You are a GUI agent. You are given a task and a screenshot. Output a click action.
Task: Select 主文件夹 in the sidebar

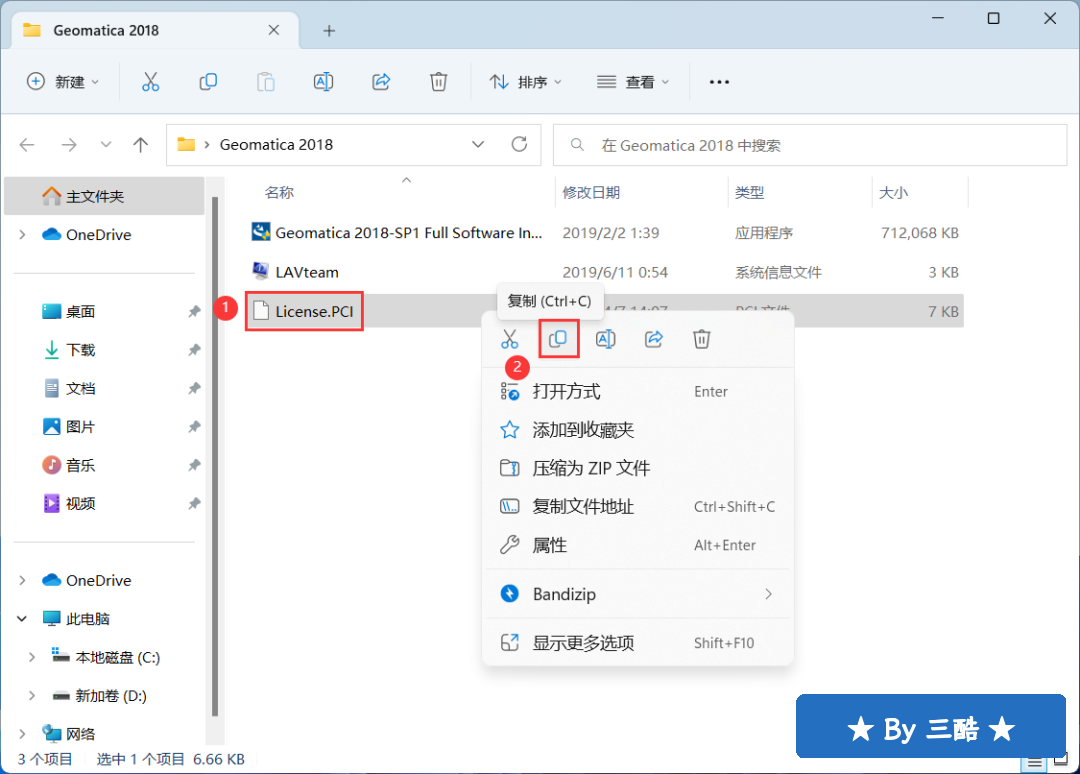tap(104, 197)
